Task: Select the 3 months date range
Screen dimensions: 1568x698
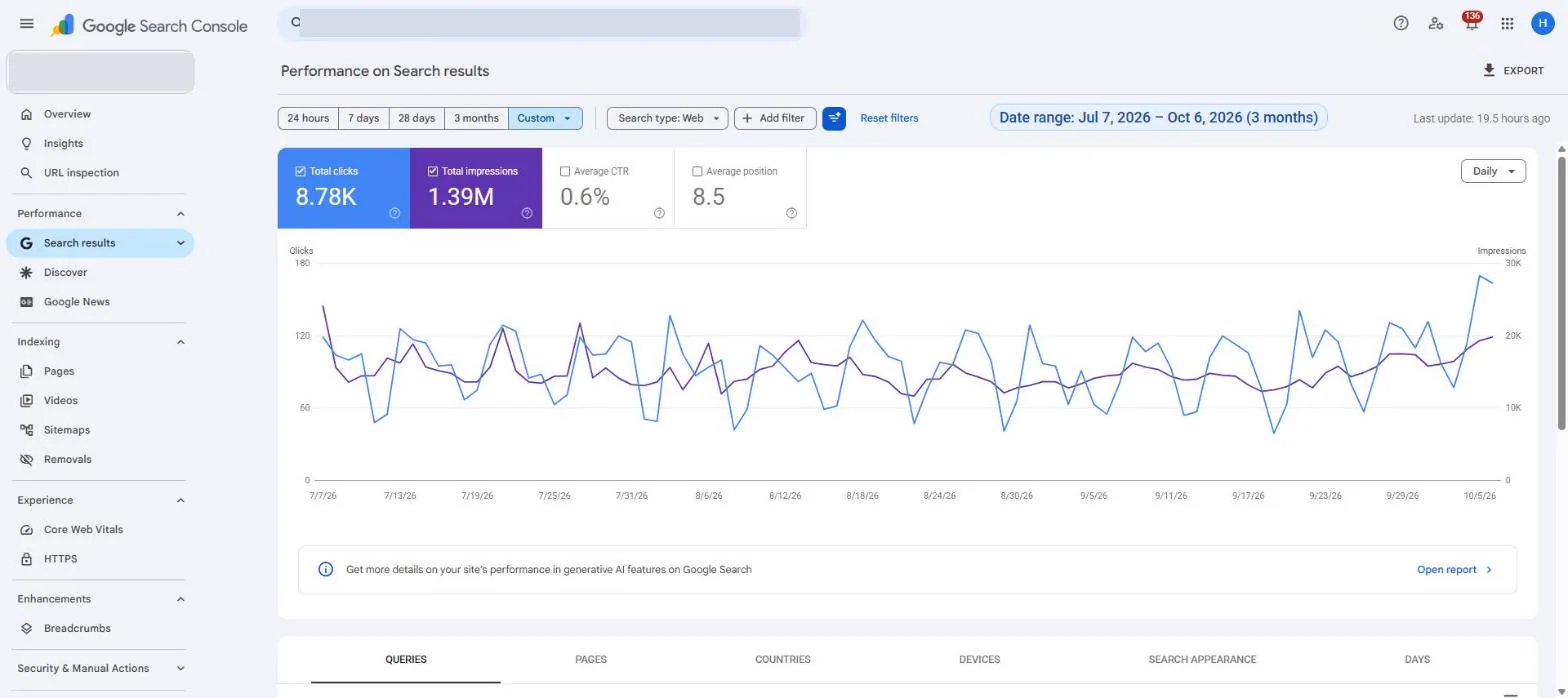Action: point(476,118)
